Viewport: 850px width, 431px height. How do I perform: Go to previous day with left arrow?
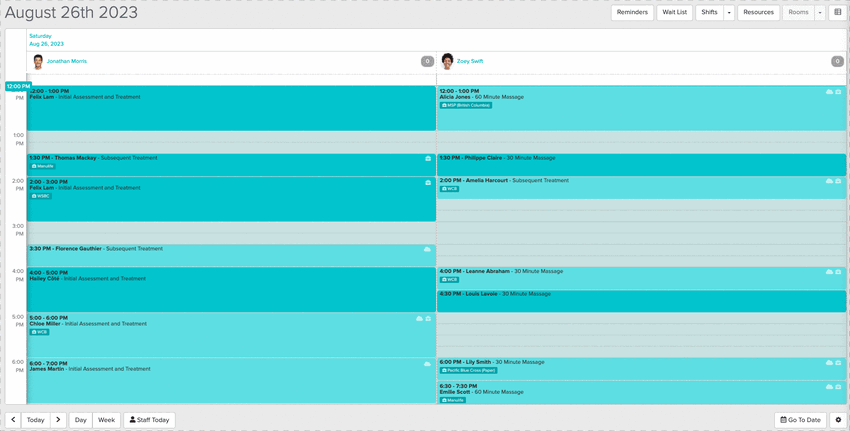coord(13,421)
